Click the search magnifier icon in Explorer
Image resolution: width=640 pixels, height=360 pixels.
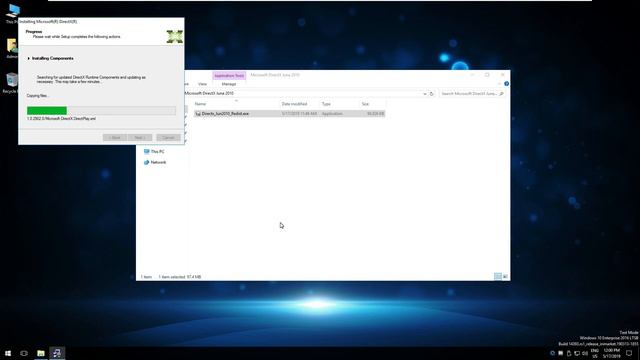(x=501, y=94)
